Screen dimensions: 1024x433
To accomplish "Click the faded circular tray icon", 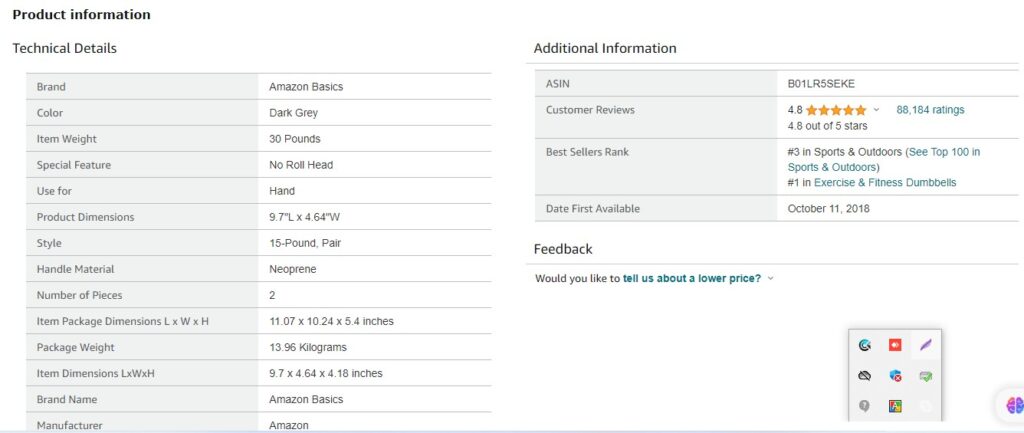I will (x=925, y=406).
